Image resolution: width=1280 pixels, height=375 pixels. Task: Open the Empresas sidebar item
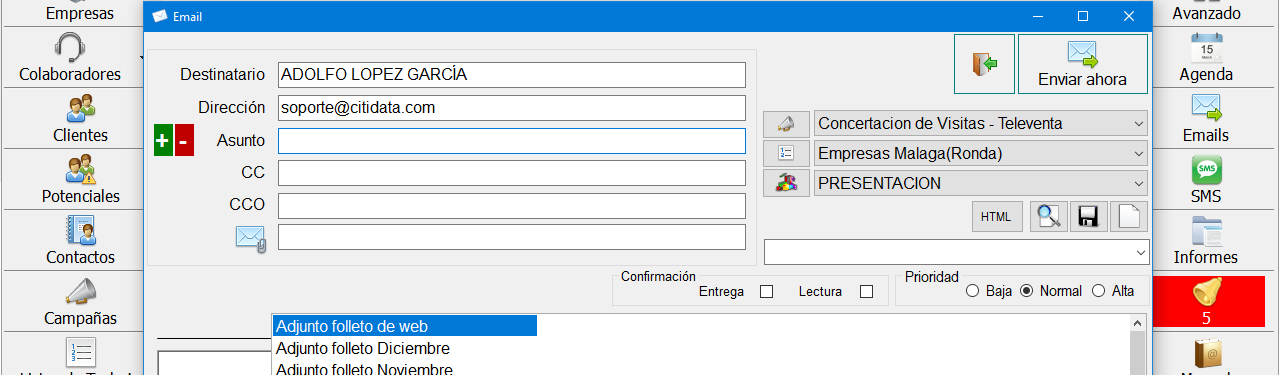click(80, 13)
